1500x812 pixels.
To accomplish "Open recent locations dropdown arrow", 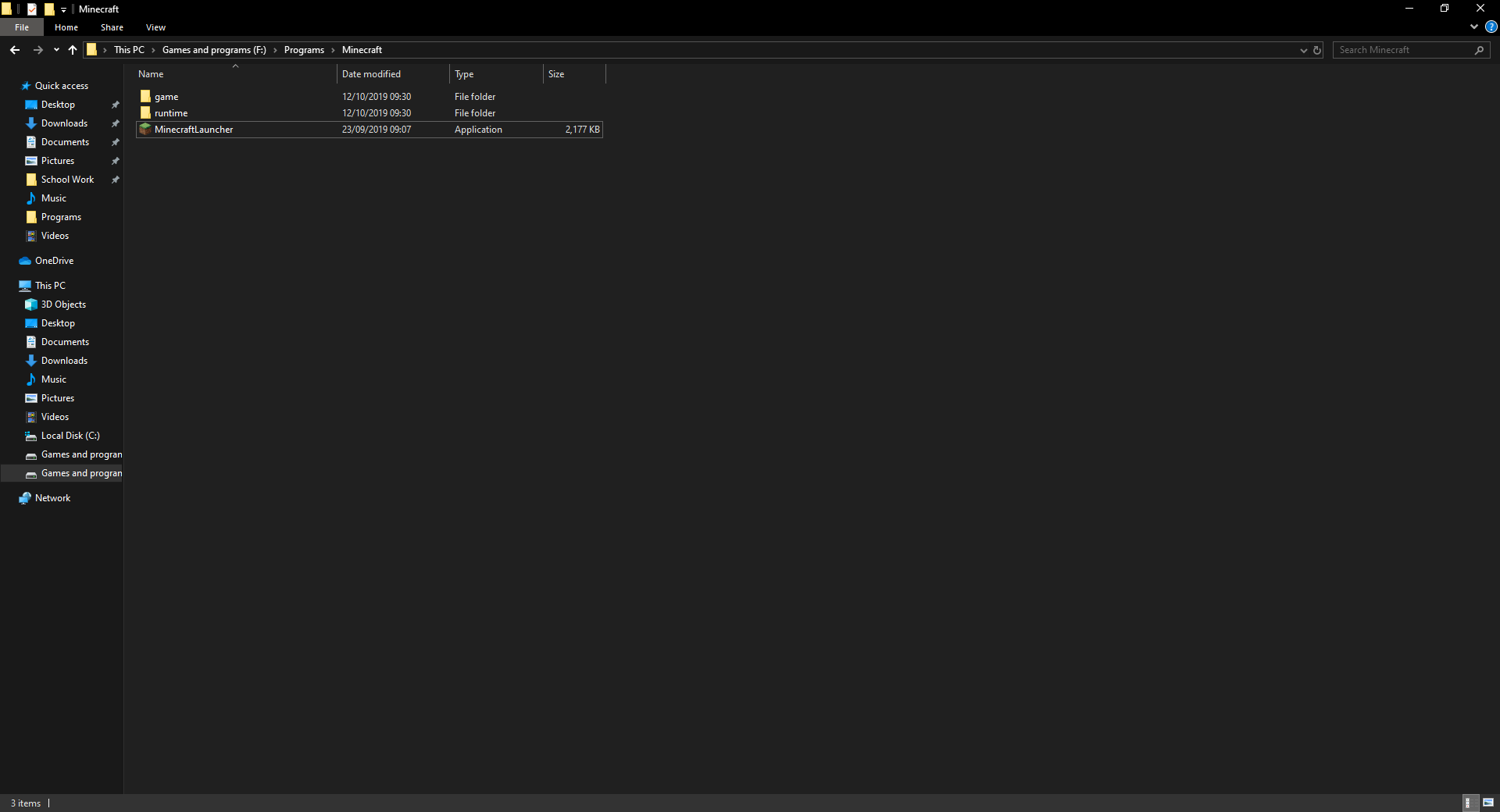I will pyautogui.click(x=56, y=50).
